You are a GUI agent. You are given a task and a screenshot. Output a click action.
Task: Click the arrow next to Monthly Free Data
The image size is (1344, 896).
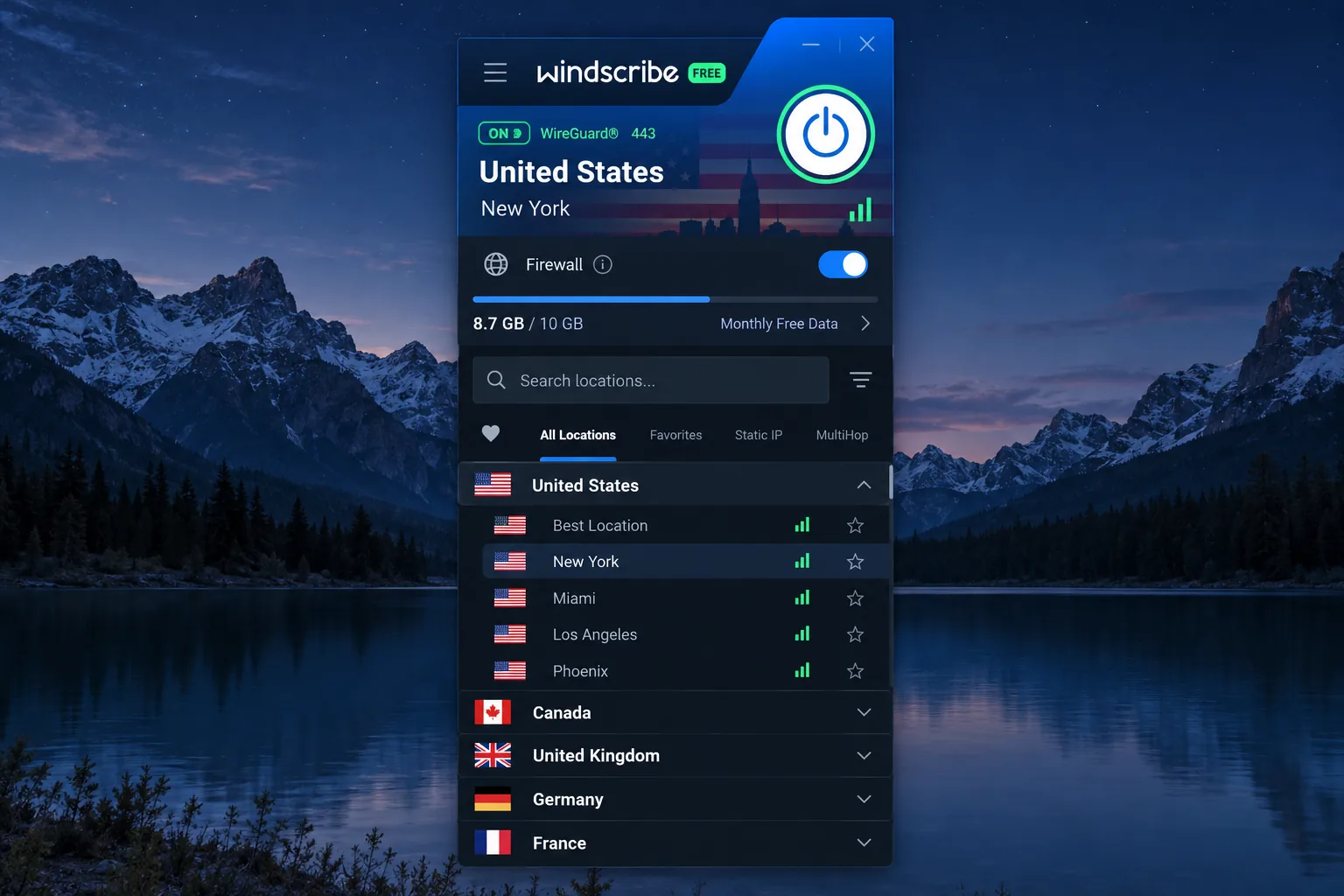point(865,324)
